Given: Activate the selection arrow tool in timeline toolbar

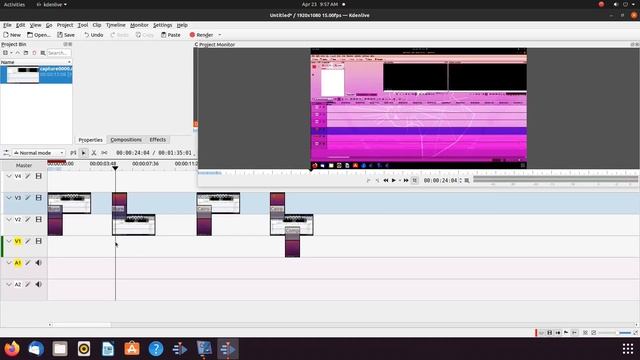Looking at the screenshot, I should click(x=84, y=153).
